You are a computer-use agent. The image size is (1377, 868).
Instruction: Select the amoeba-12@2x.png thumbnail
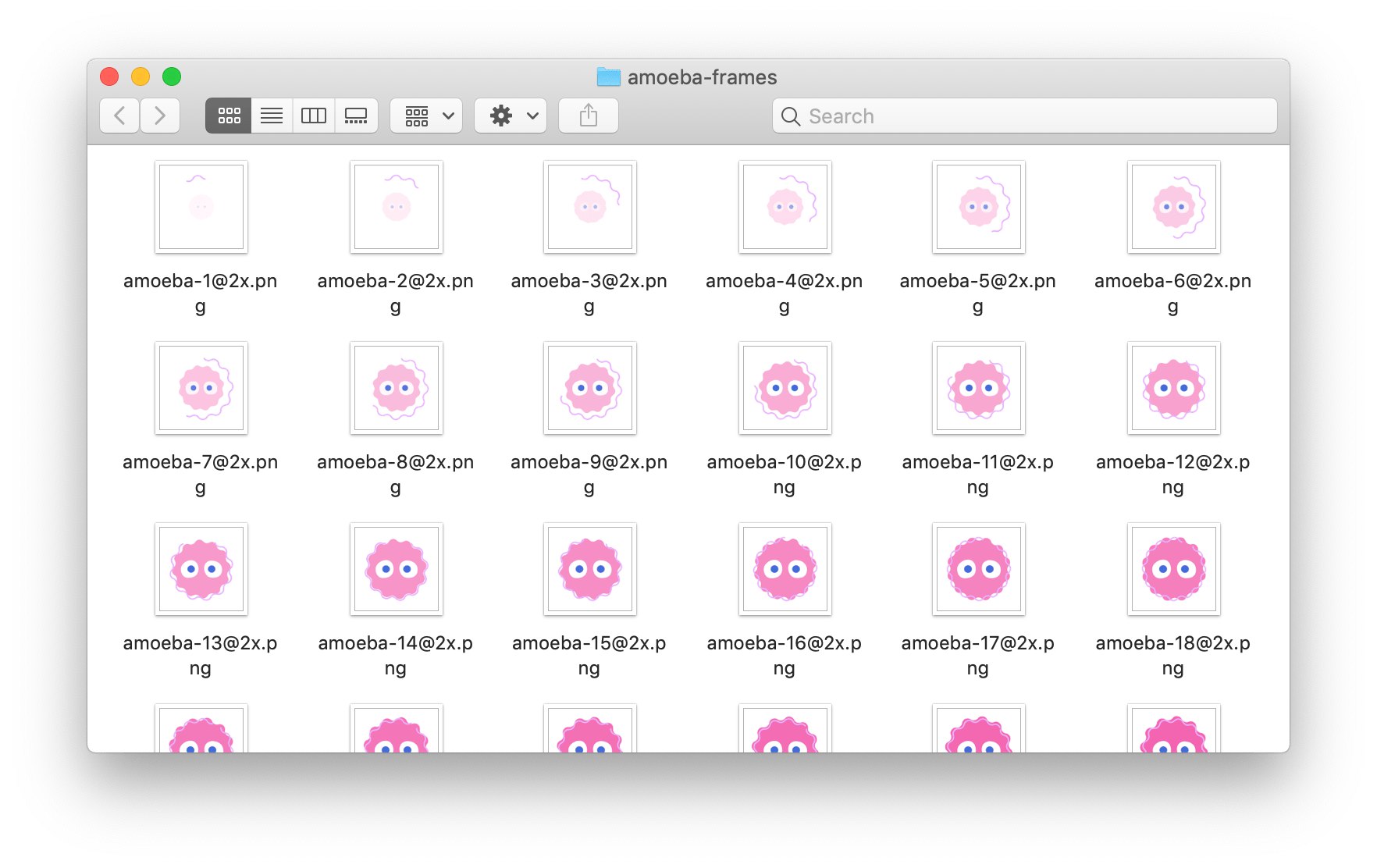point(1174,388)
